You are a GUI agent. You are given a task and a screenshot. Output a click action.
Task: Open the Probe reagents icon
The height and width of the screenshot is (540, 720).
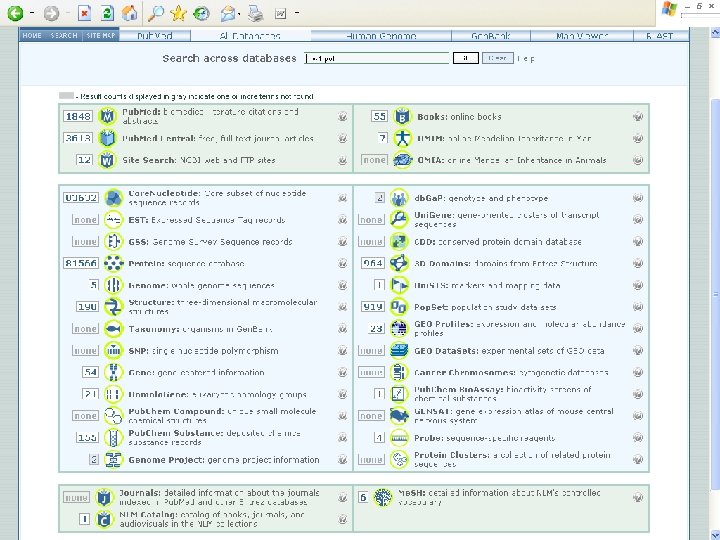pyautogui.click(x=399, y=438)
